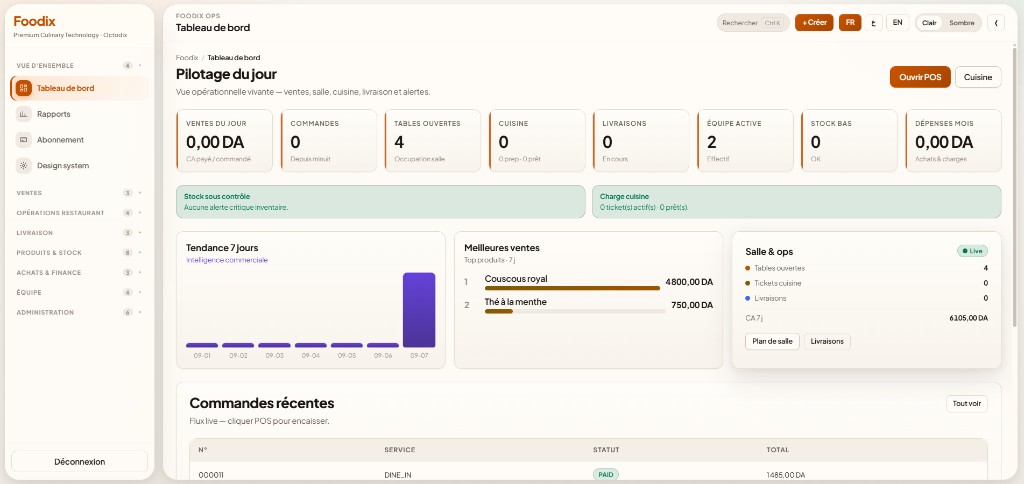This screenshot has width=1024, height=484.
Task: Open the Tableau de bord sidebar item
Action: click(x=80, y=88)
